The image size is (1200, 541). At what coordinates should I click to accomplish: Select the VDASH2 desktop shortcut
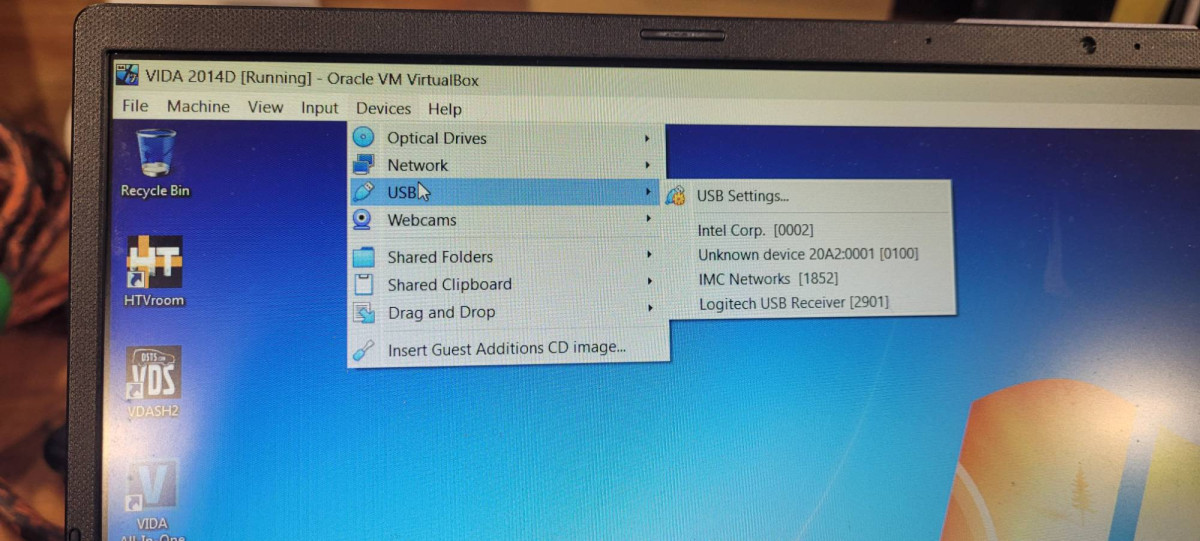click(x=153, y=381)
